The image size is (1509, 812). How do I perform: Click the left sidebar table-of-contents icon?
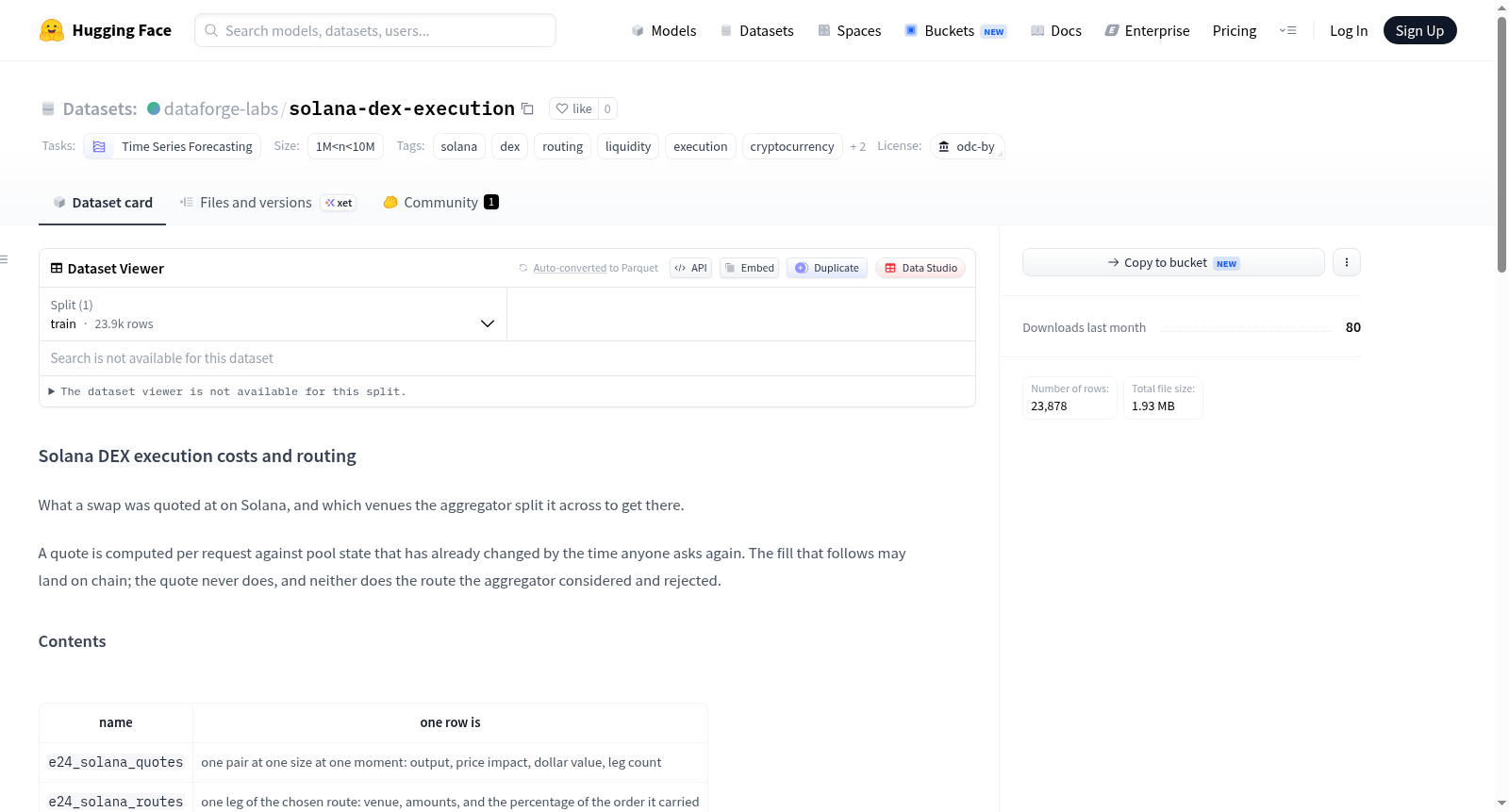(4, 259)
